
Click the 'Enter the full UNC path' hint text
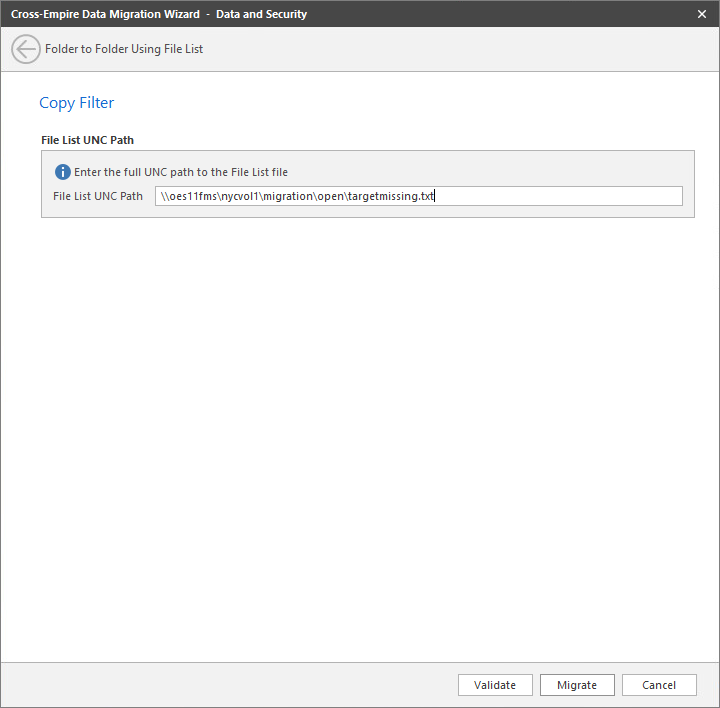point(181,172)
